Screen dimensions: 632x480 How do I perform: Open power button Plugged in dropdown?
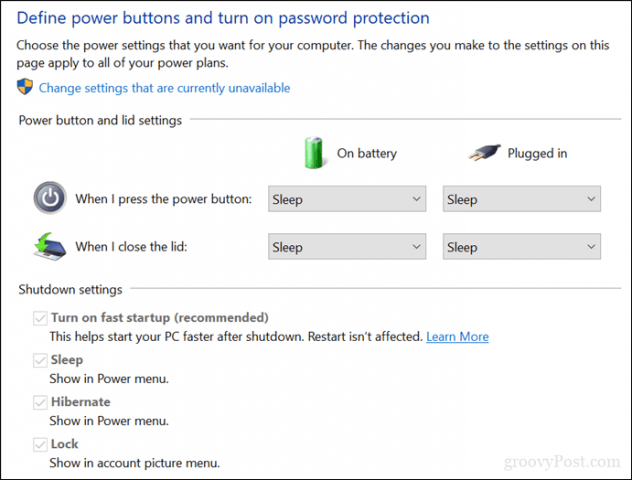pos(522,199)
